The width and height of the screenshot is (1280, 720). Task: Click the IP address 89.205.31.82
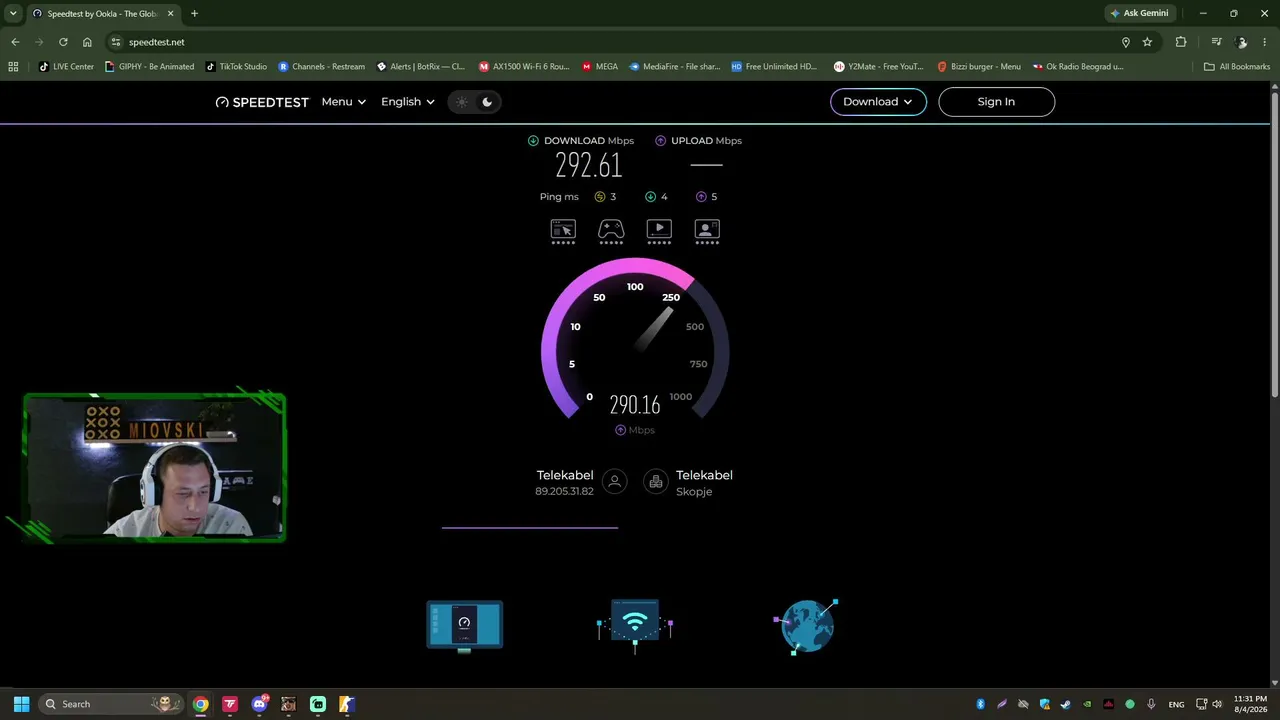[564, 492]
